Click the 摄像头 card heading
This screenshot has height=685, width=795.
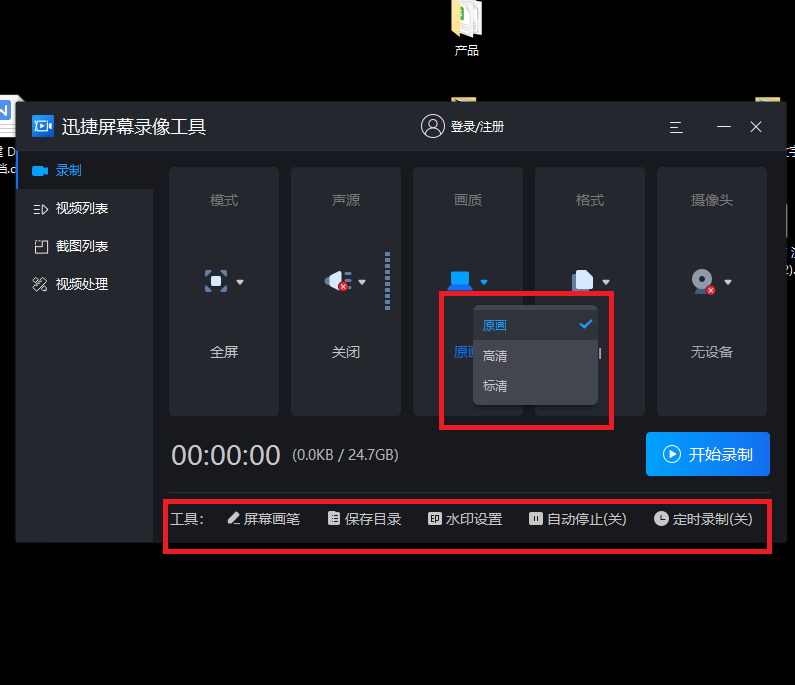click(712, 200)
